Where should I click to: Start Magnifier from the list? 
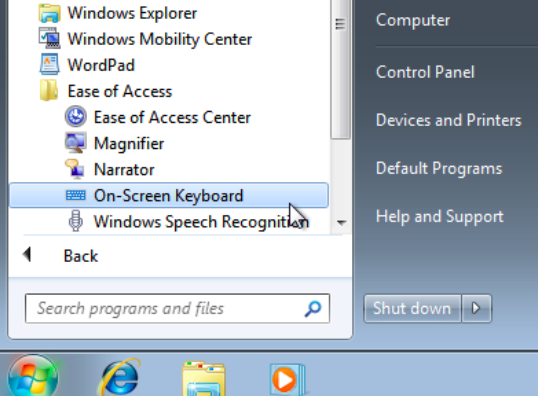[129, 143]
